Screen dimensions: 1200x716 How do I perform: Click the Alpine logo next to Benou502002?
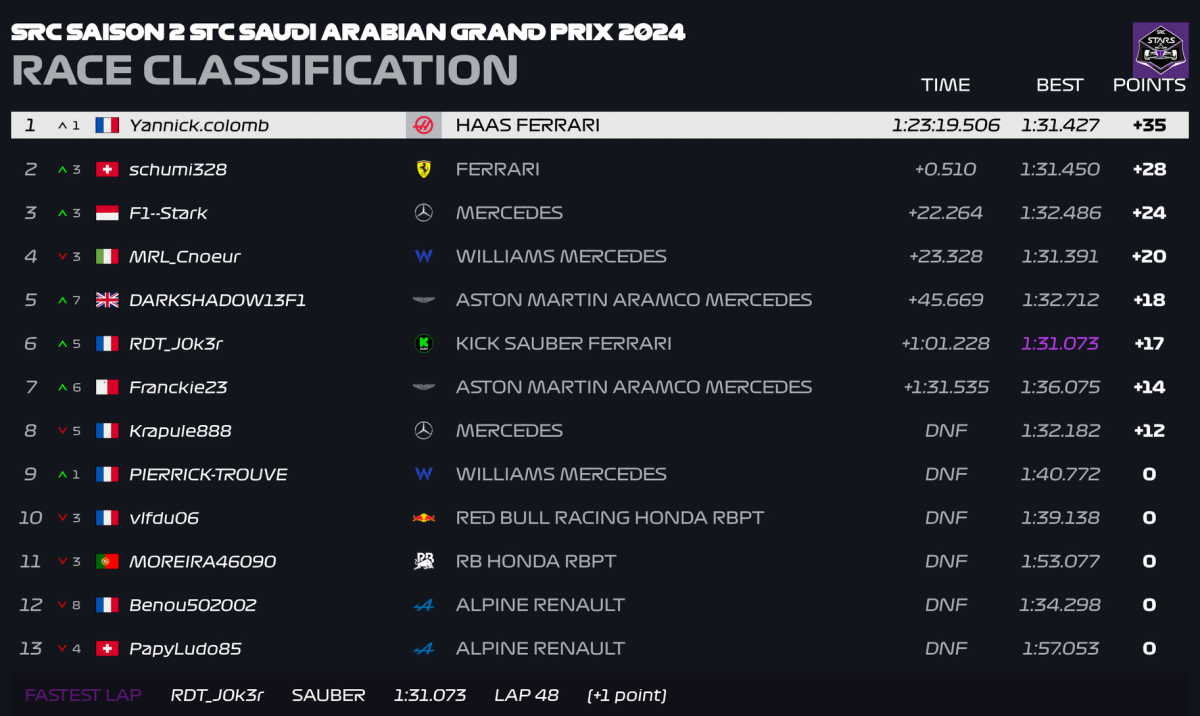coord(423,605)
